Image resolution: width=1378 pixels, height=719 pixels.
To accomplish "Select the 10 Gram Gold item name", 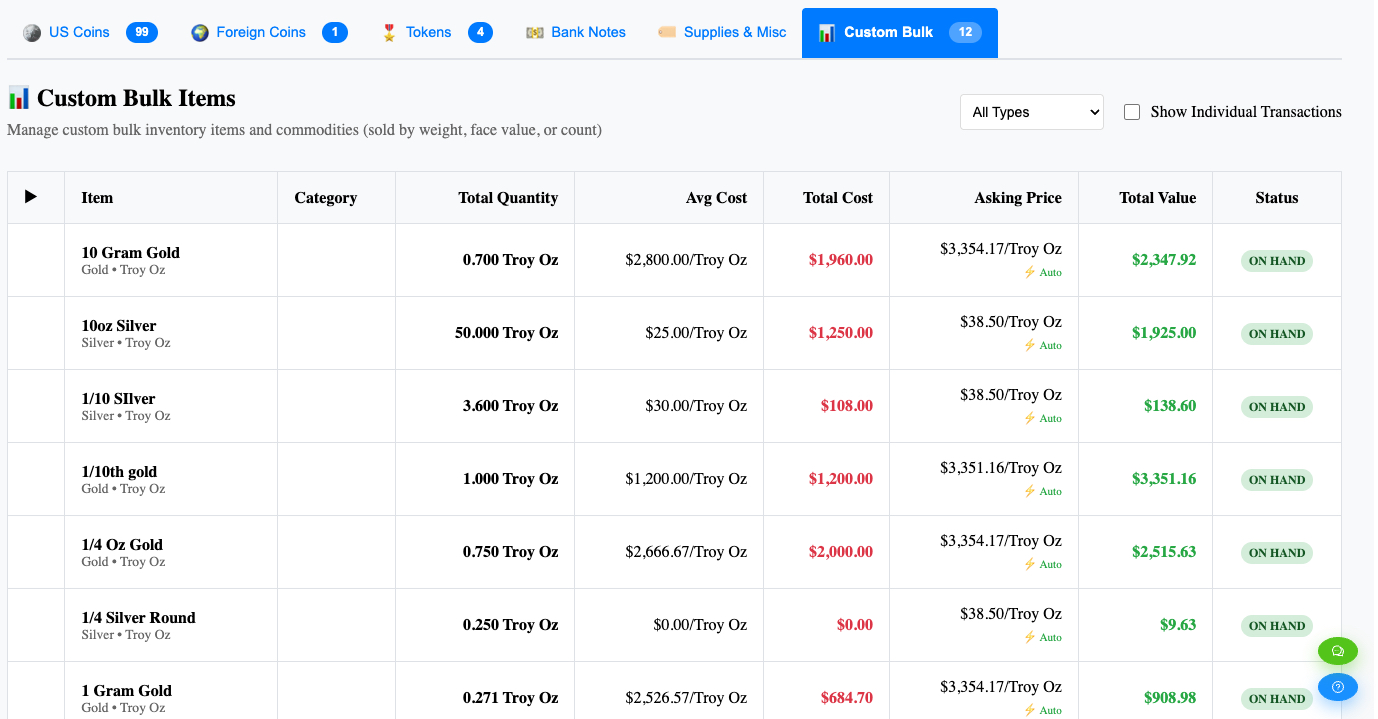I will (x=131, y=253).
